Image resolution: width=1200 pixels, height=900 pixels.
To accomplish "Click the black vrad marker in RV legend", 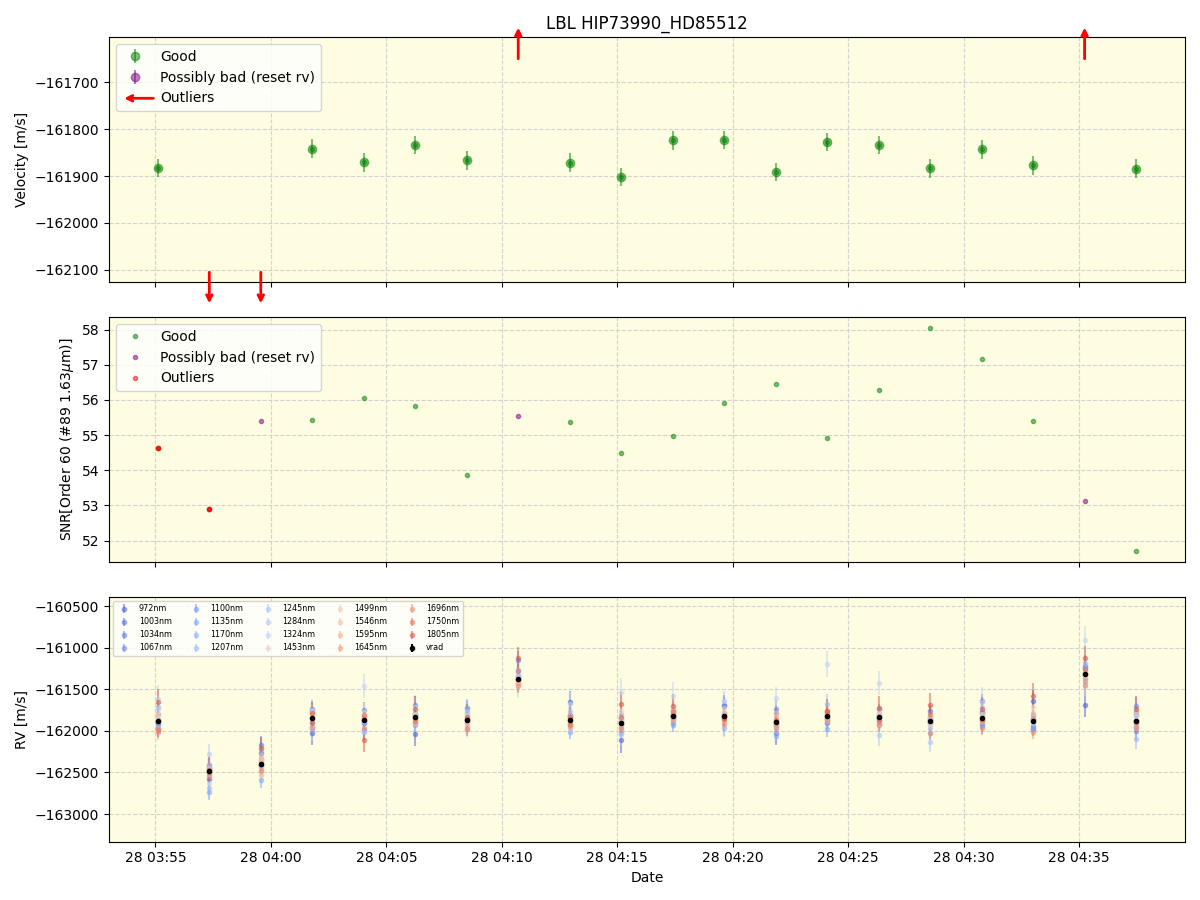I will (x=412, y=648).
